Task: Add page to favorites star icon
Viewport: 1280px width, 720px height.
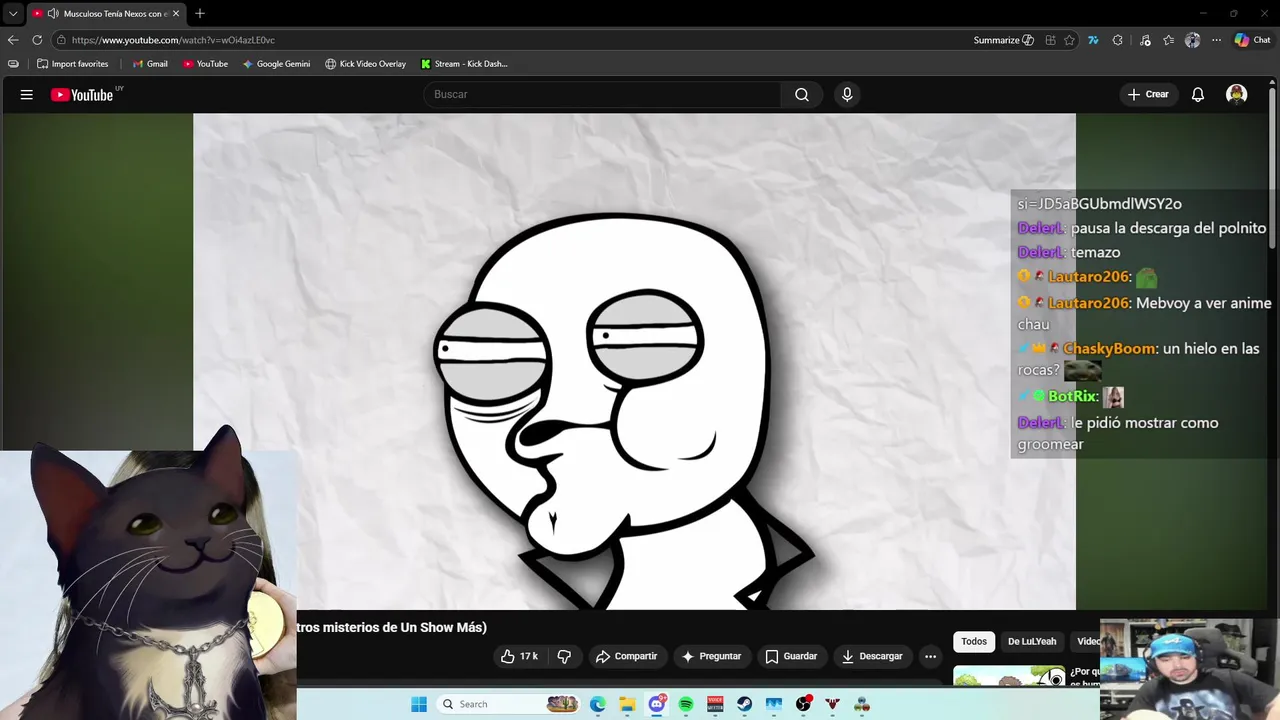Action: tap(1069, 40)
